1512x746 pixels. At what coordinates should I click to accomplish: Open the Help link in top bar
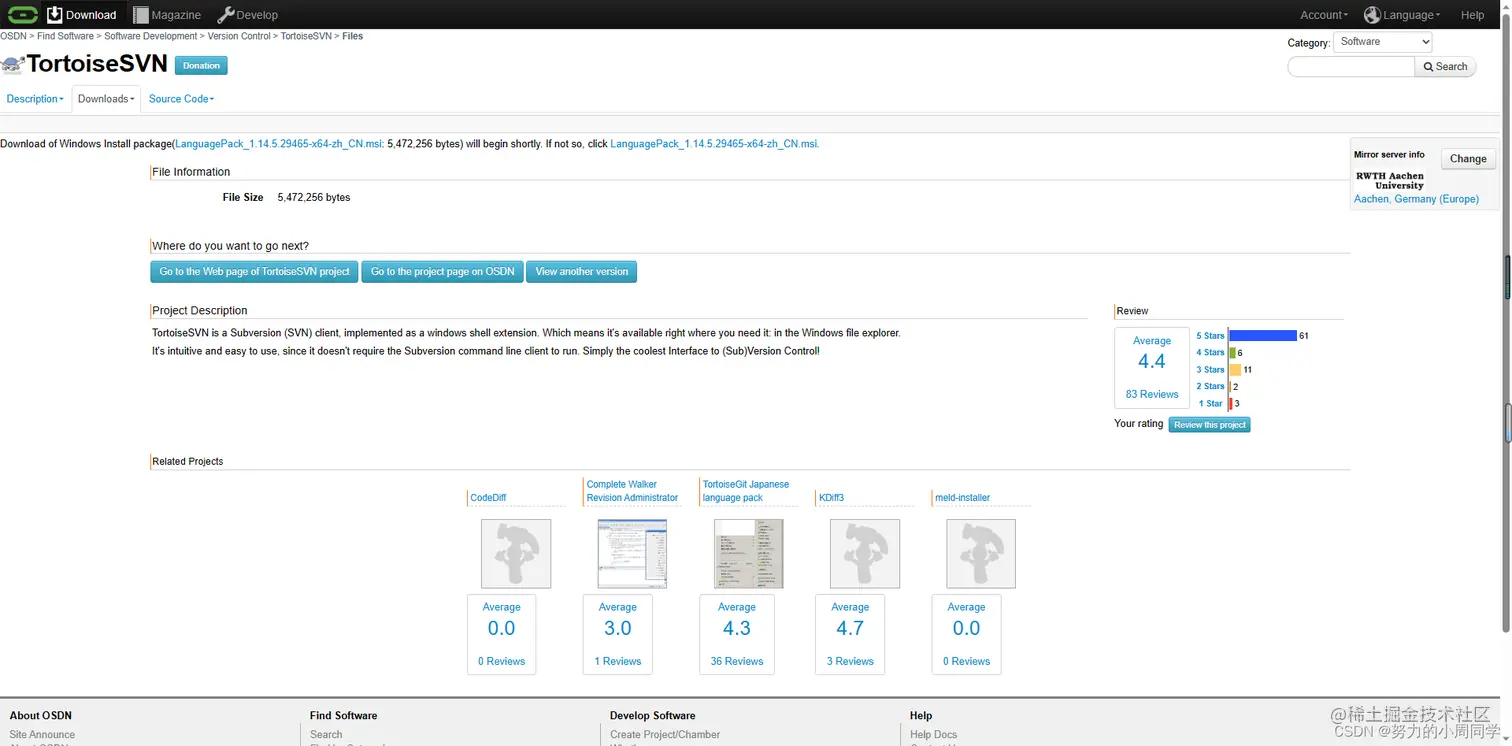(1472, 15)
